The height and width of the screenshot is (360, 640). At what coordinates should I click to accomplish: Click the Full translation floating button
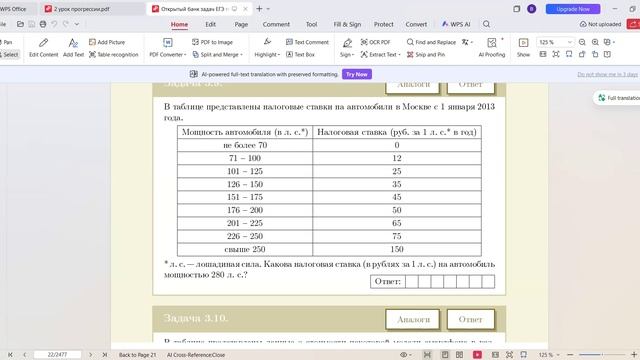(618, 98)
